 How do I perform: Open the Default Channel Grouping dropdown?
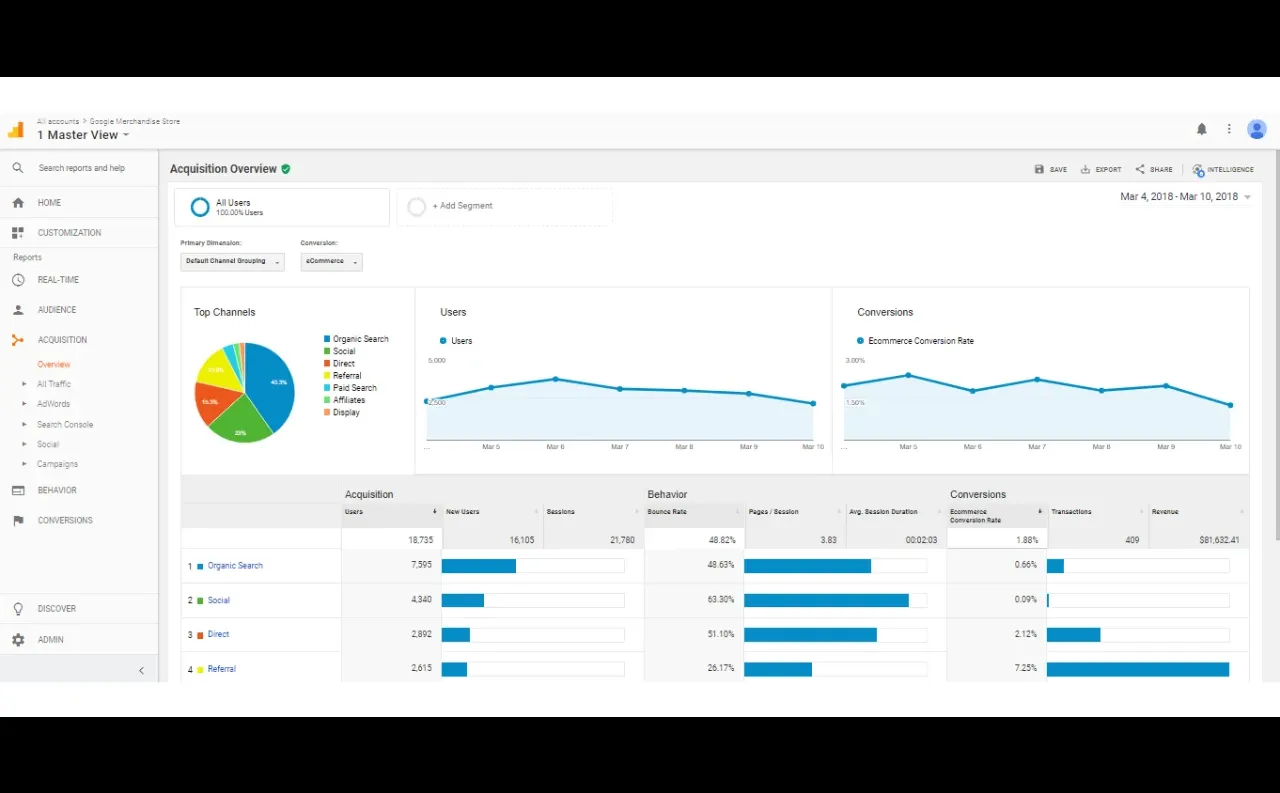coord(232,262)
